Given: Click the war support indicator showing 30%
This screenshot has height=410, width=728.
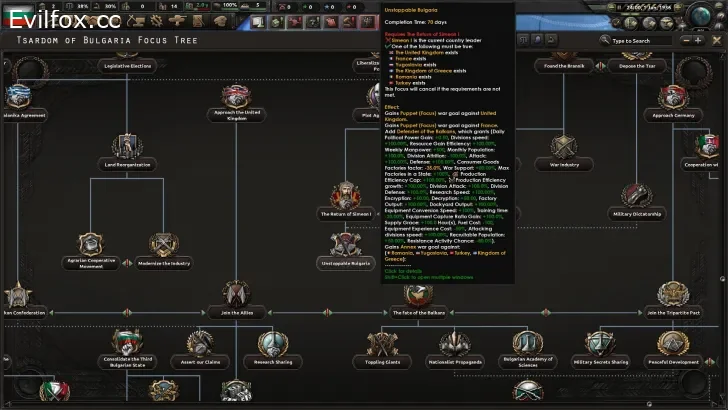Looking at the screenshot, I should click(x=105, y=6).
